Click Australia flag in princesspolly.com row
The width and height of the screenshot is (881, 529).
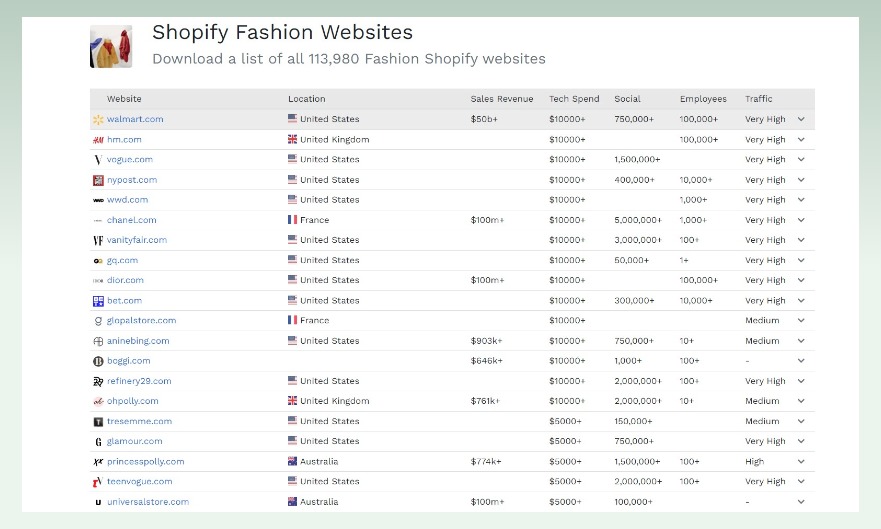(x=292, y=461)
